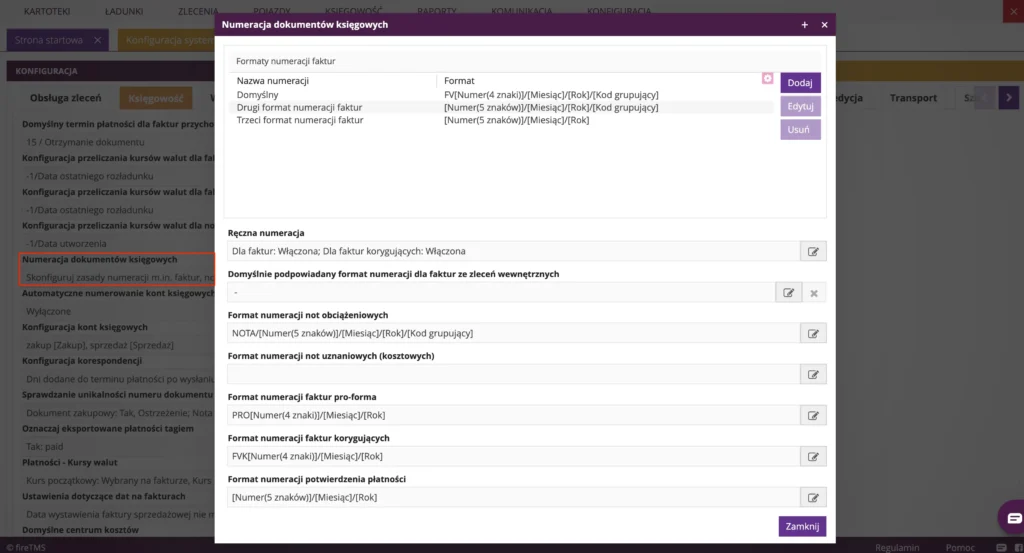Click the plus icon in dialog header
Viewport: 1024px width, 553px height.
[x=805, y=25]
